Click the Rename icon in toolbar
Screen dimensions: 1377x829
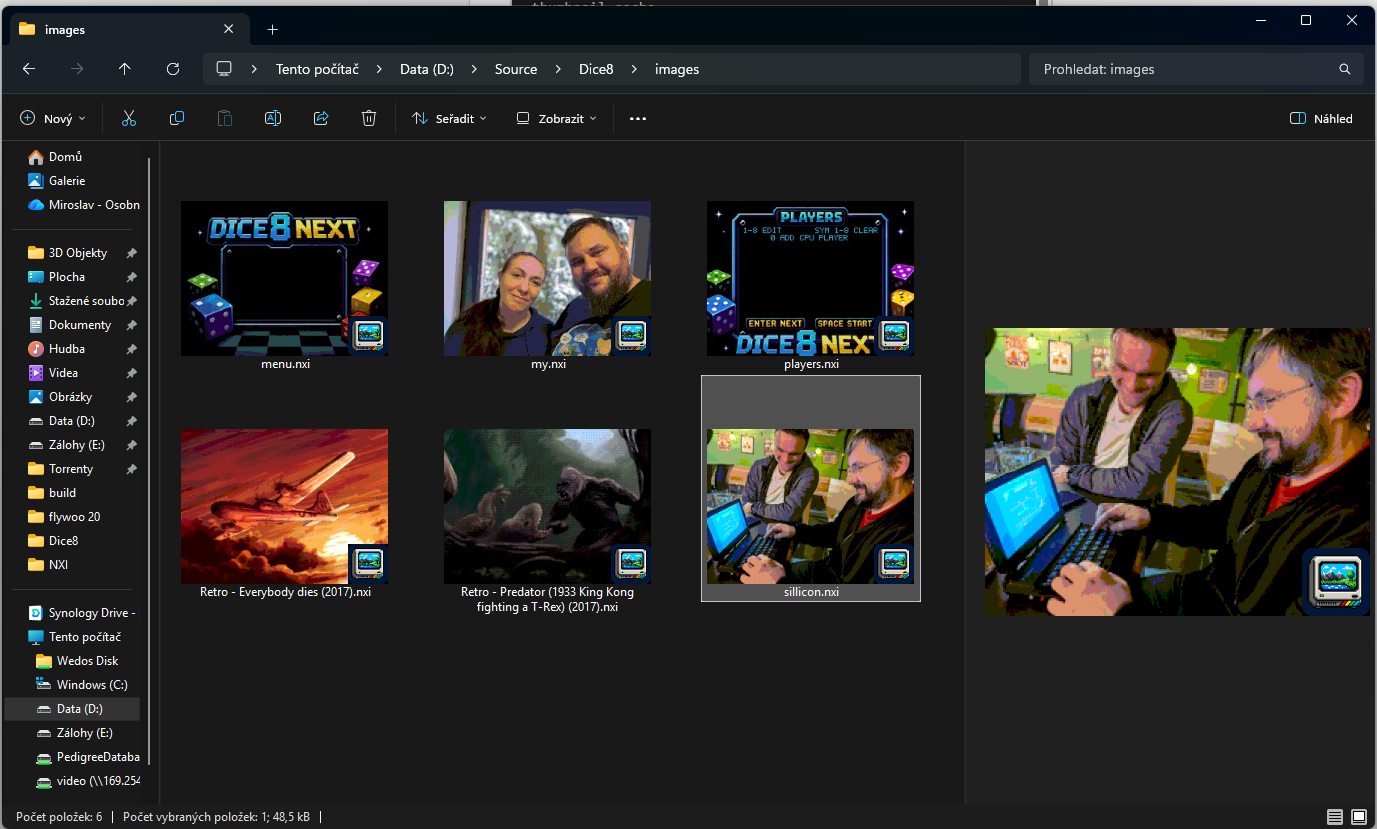[x=273, y=118]
